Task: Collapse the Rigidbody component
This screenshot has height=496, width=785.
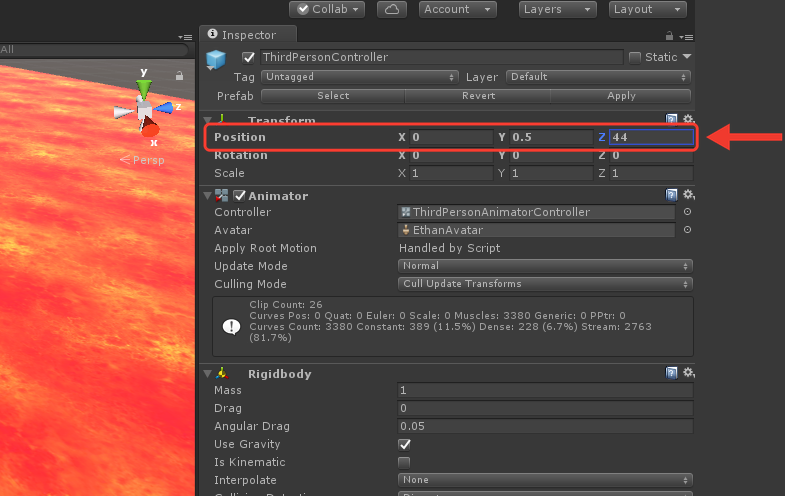Action: (x=208, y=374)
